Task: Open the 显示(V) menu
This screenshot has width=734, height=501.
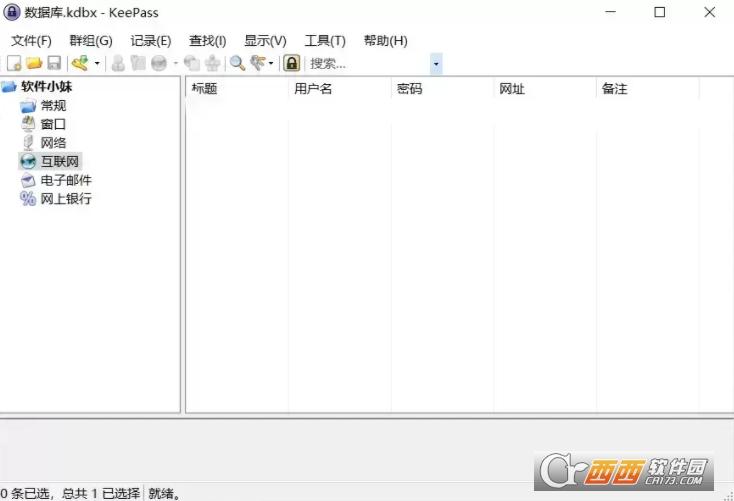Action: click(x=265, y=41)
